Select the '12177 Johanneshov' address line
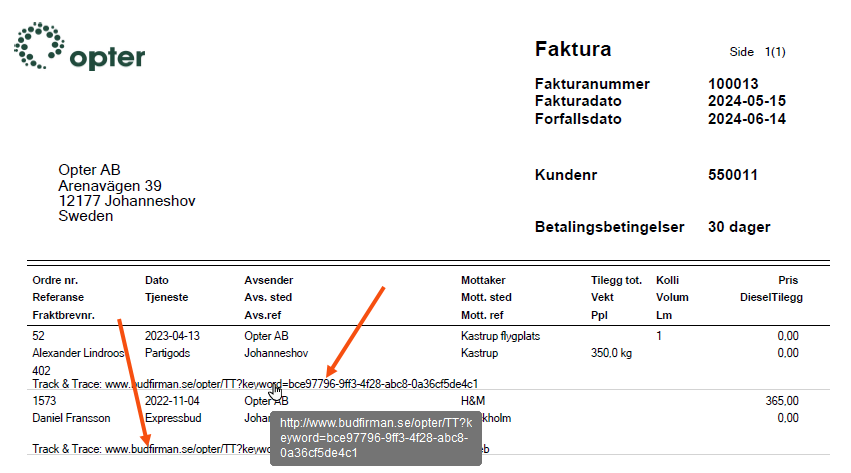 coord(127,201)
